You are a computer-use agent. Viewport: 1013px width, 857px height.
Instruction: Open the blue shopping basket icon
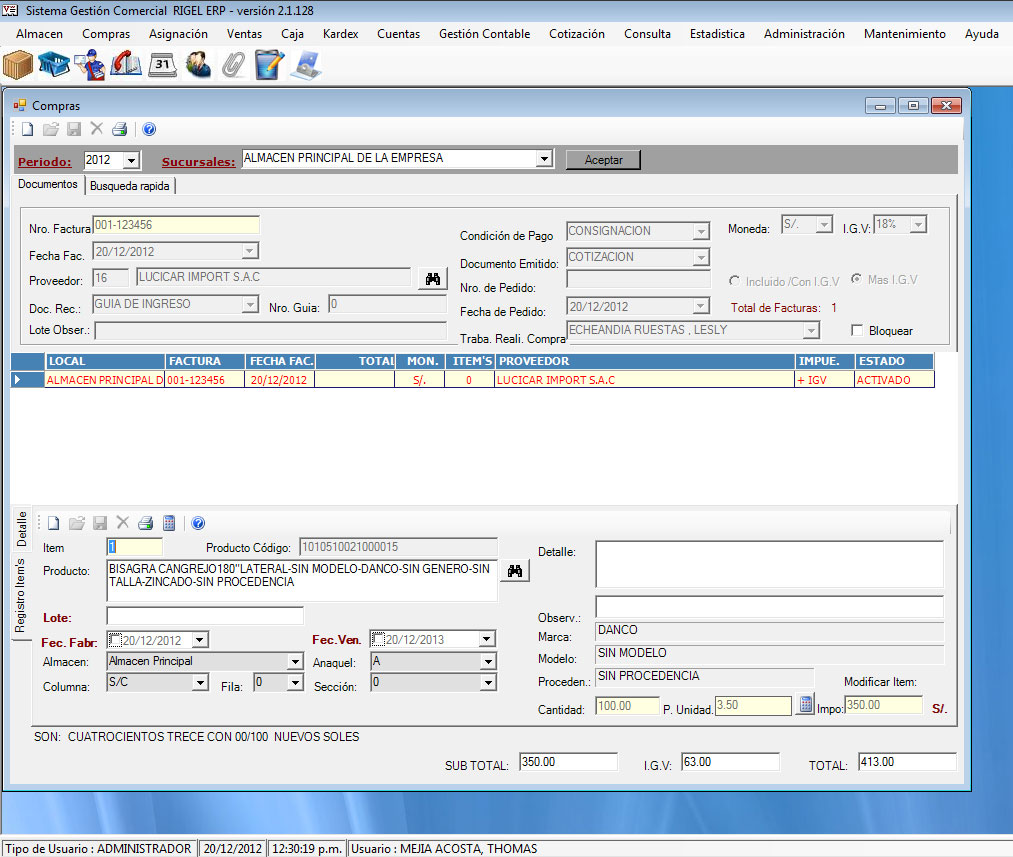pyautogui.click(x=54, y=65)
